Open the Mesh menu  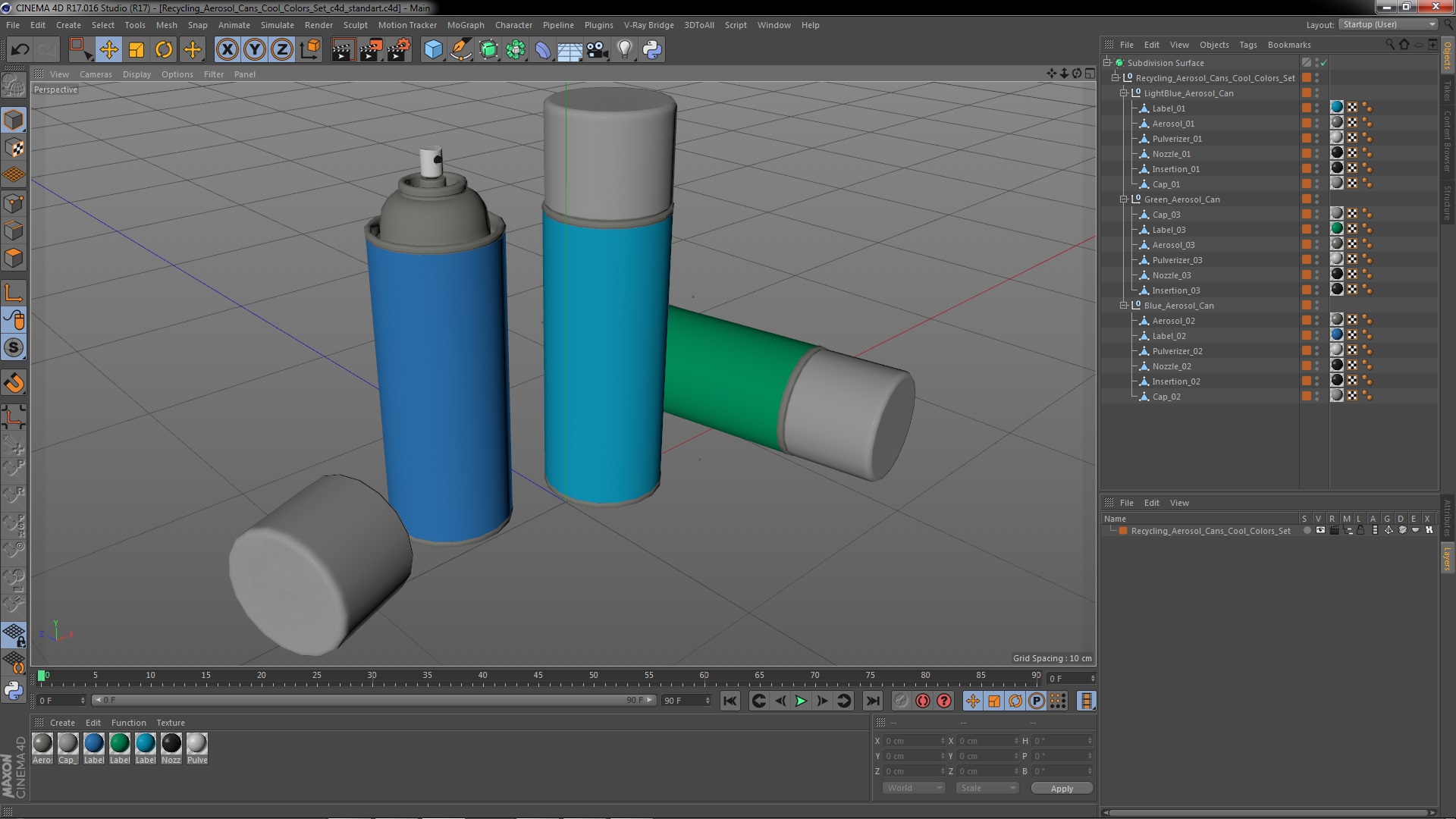(x=166, y=25)
